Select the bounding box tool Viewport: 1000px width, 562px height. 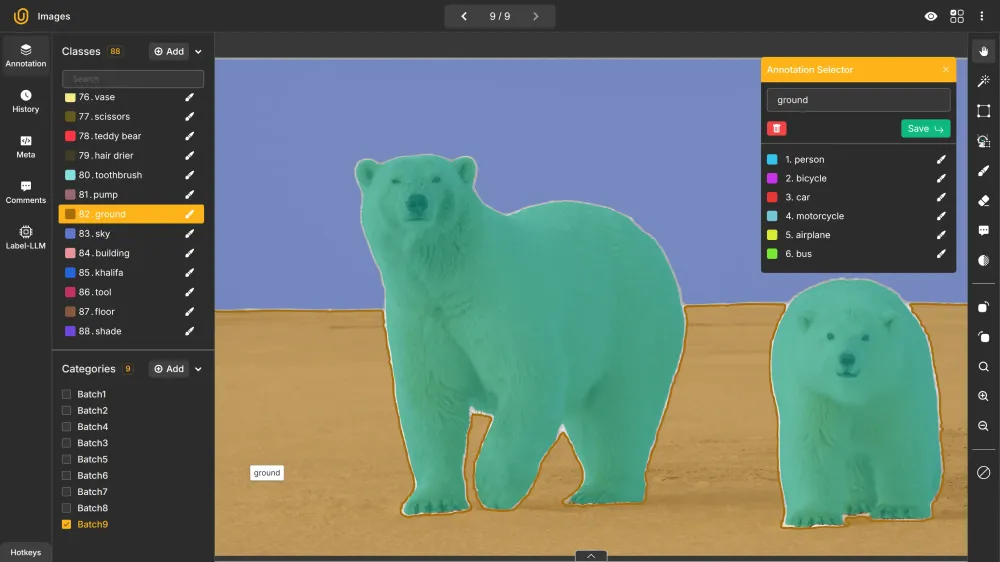tap(984, 111)
